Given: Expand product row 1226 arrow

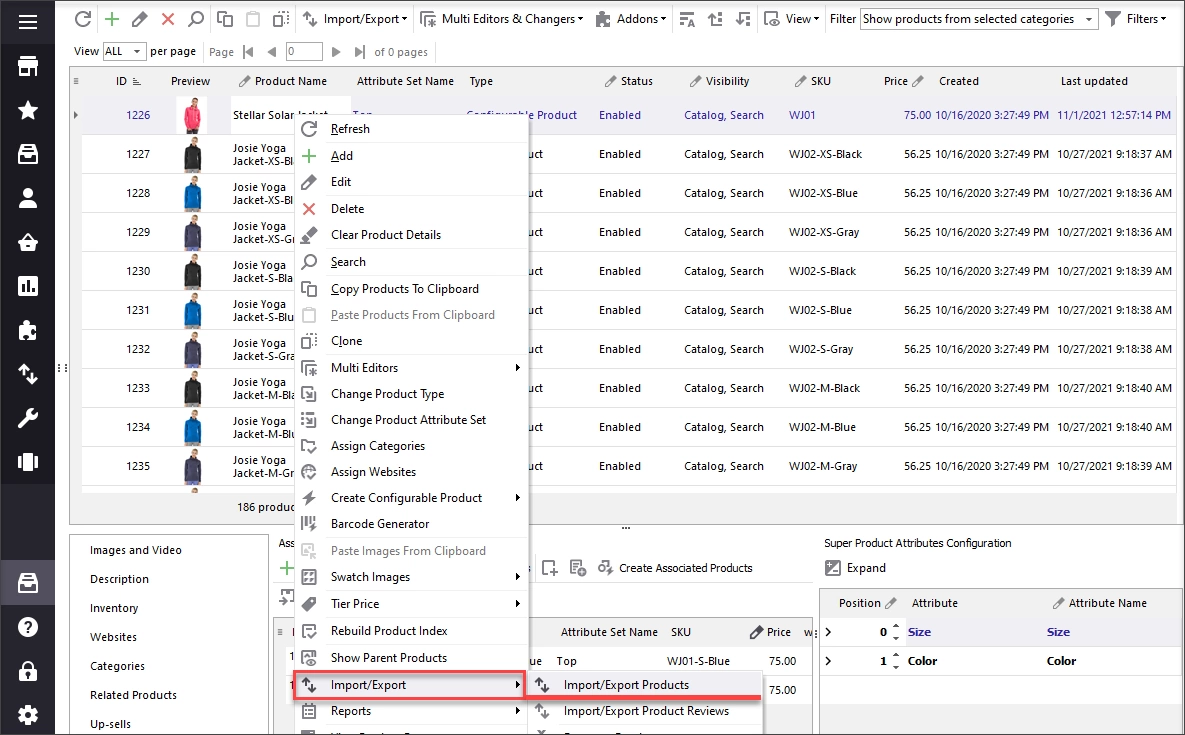Looking at the screenshot, I should 76,115.
